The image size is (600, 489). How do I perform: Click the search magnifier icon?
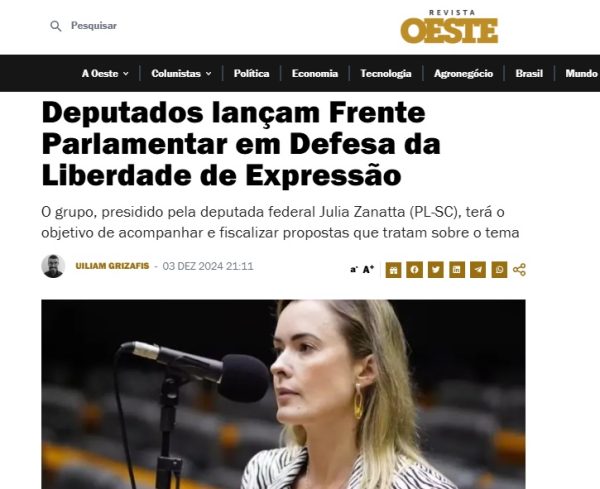coord(56,26)
